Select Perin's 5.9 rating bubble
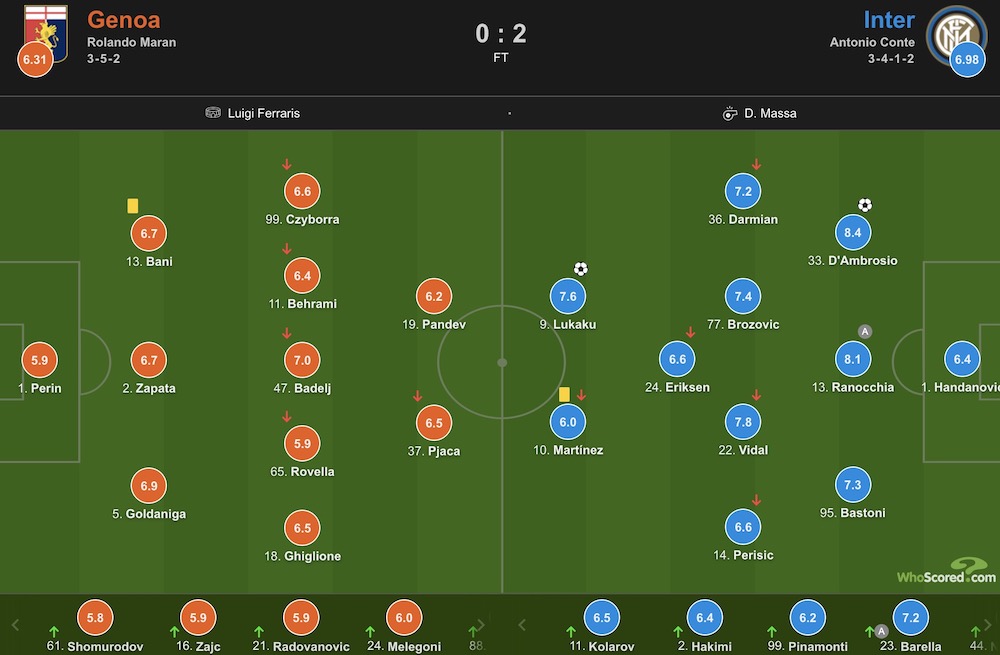1000x655 pixels. point(40,360)
